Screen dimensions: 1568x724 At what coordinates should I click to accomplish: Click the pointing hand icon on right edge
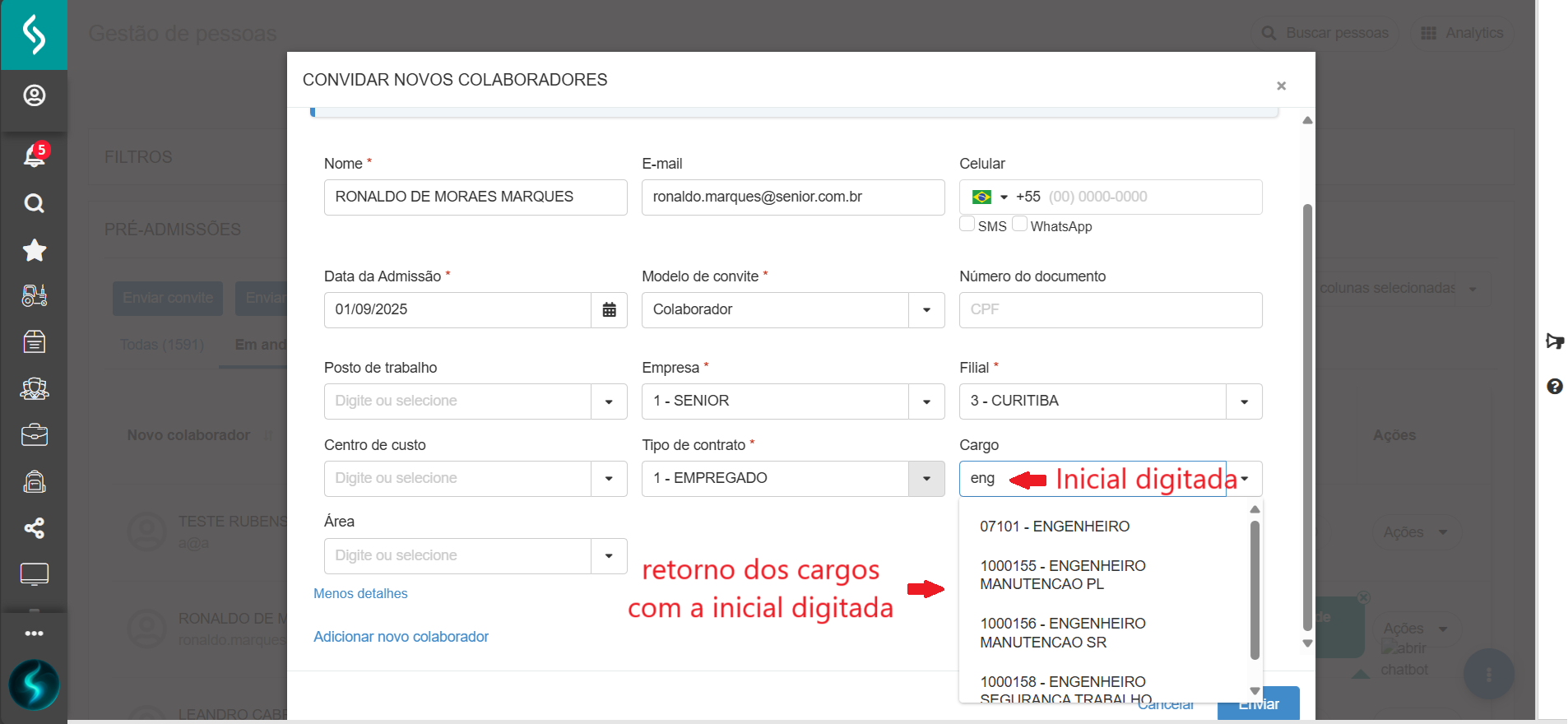pos(1554,341)
